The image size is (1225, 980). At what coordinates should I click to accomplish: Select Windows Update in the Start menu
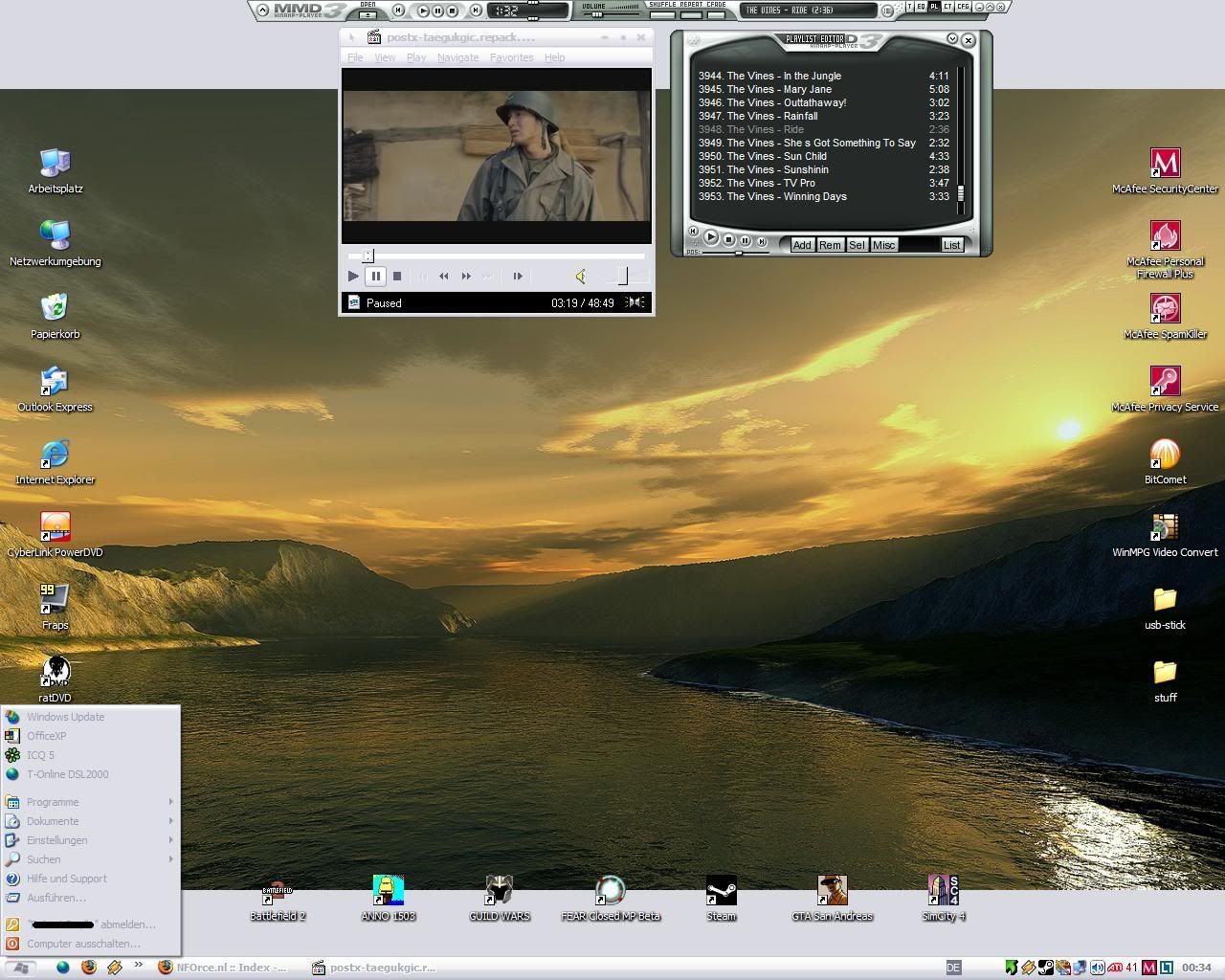[65, 717]
